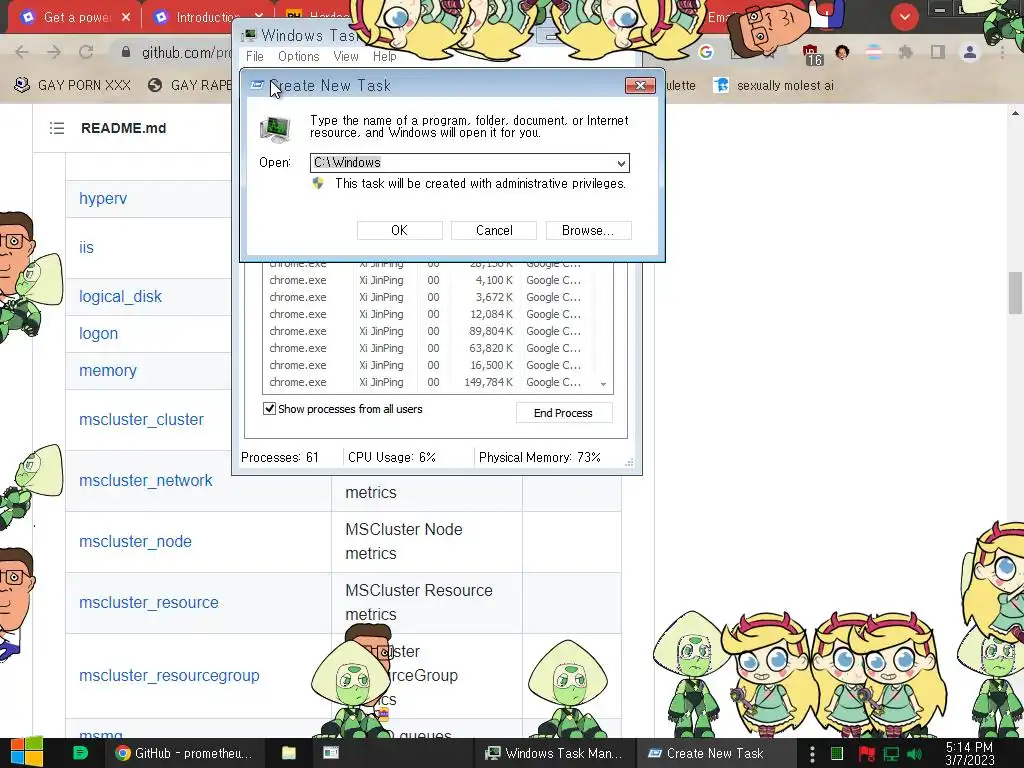
Task: Open the iis collector link
Action: click(86, 248)
